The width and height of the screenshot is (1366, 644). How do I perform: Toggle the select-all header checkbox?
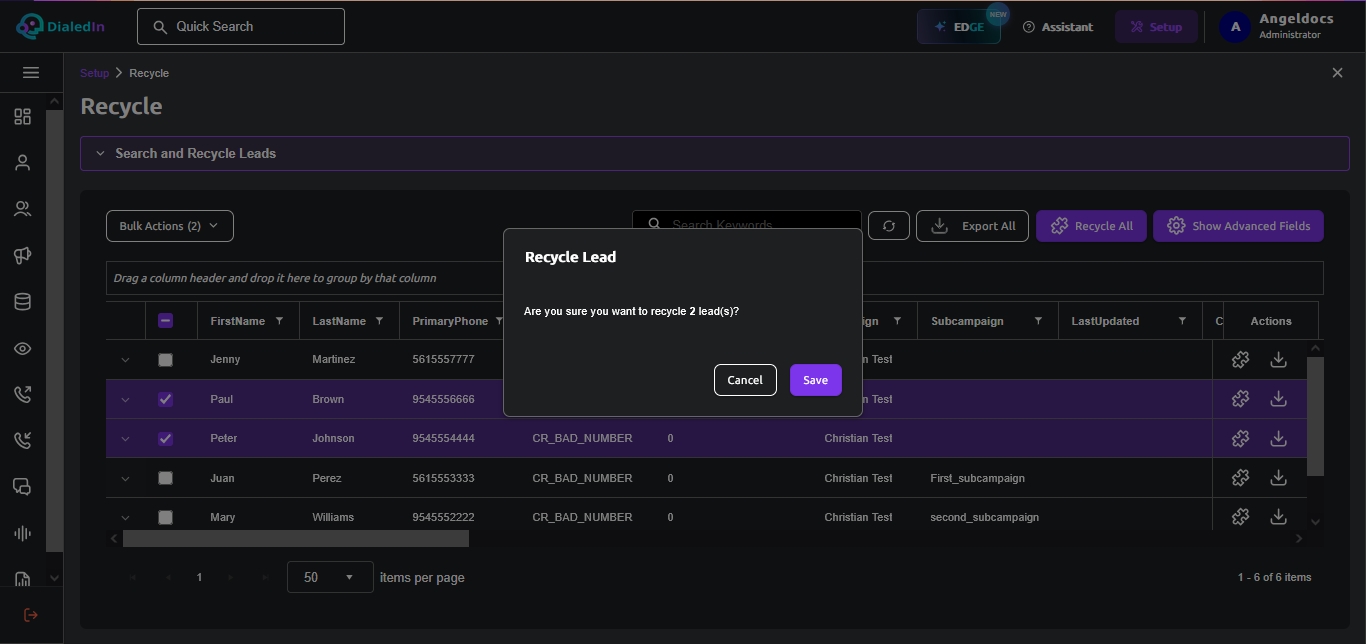coord(166,321)
